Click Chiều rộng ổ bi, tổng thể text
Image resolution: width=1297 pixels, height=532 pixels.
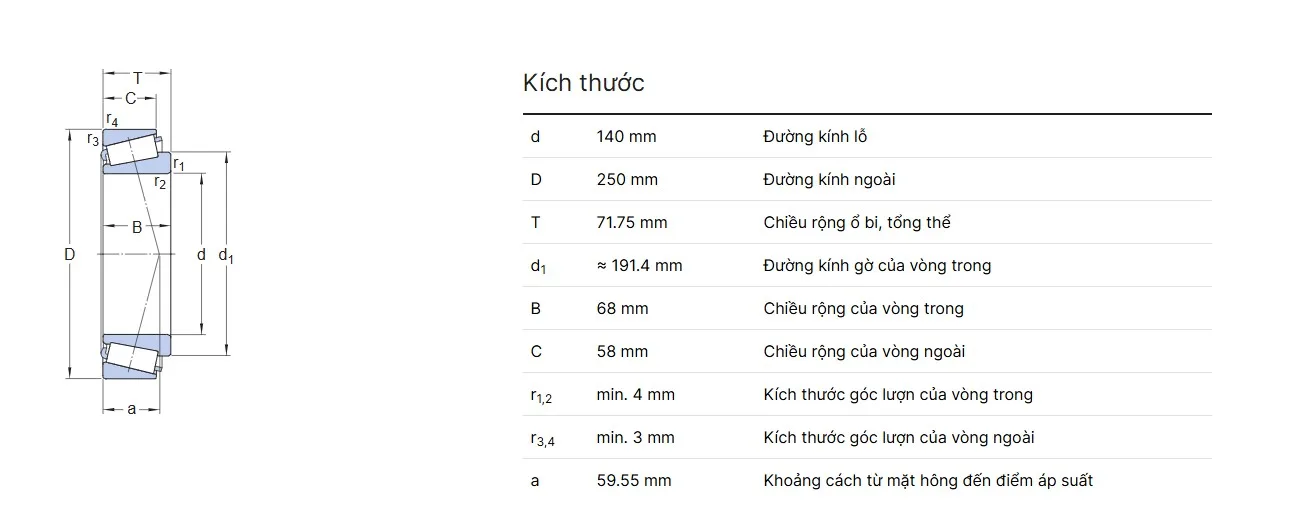[857, 222]
